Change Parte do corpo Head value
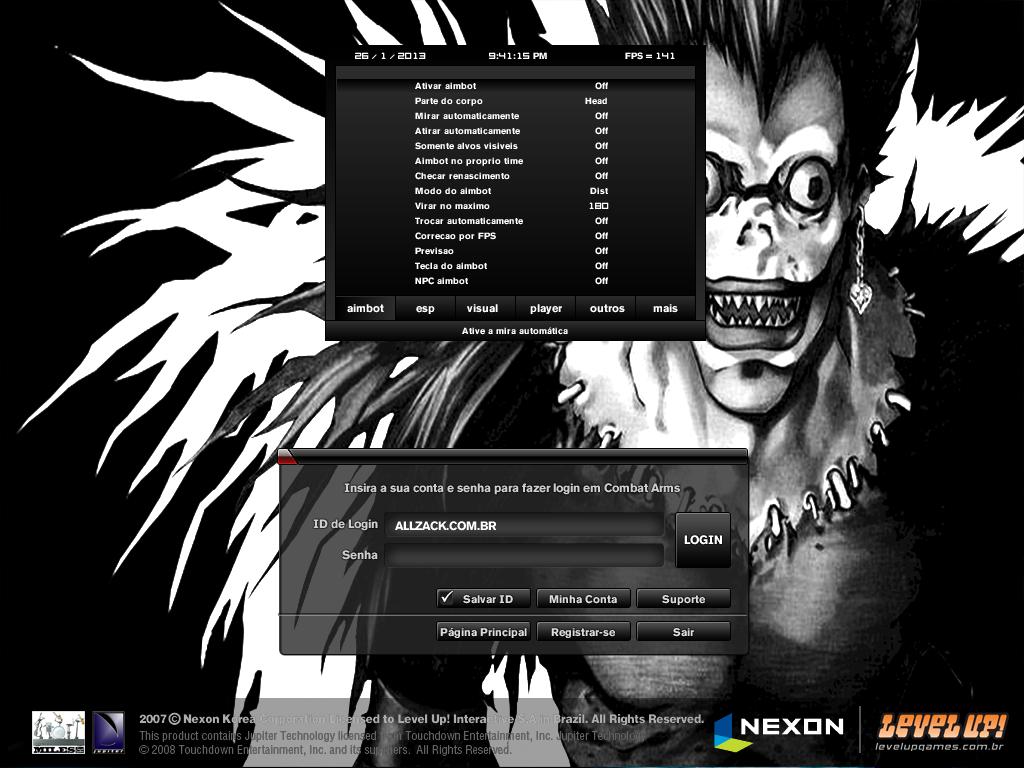 click(x=596, y=101)
